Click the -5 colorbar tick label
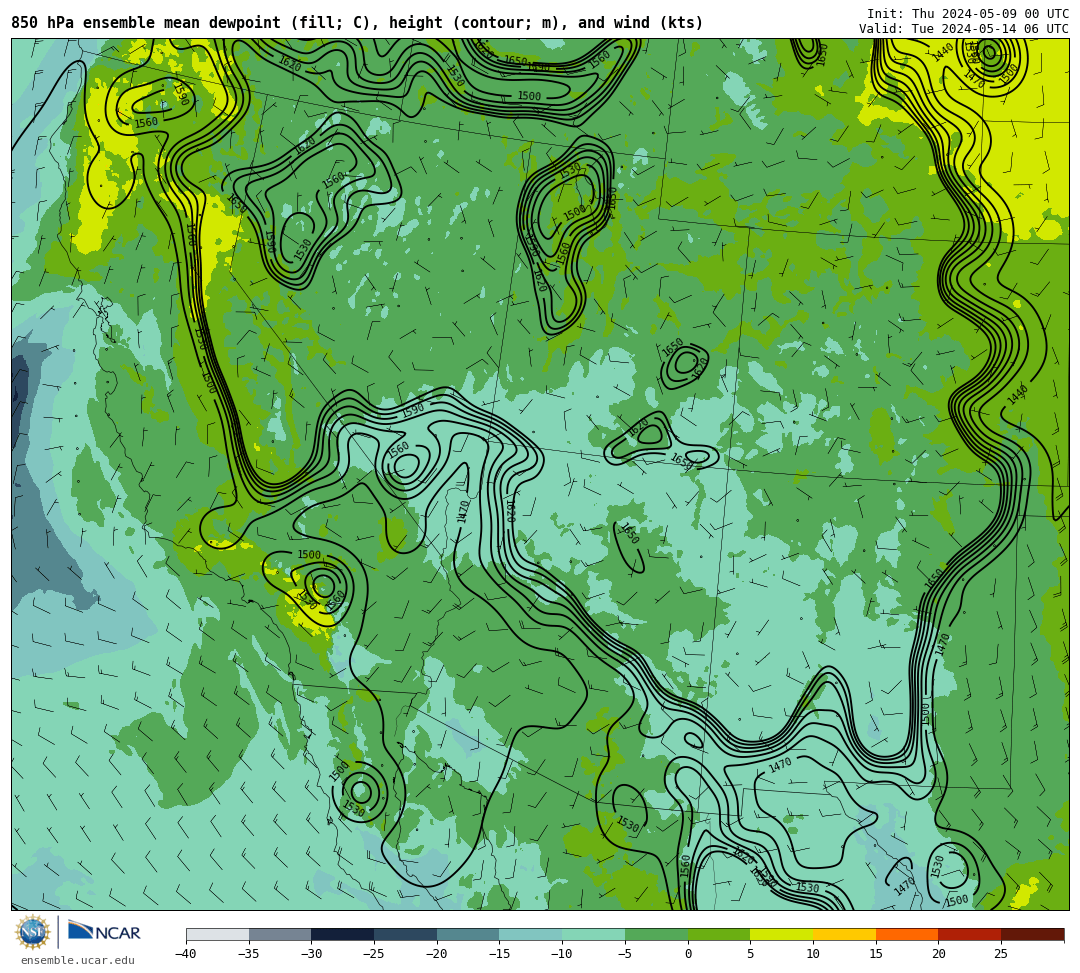The width and height of the screenshot is (1080, 973). coord(625,954)
